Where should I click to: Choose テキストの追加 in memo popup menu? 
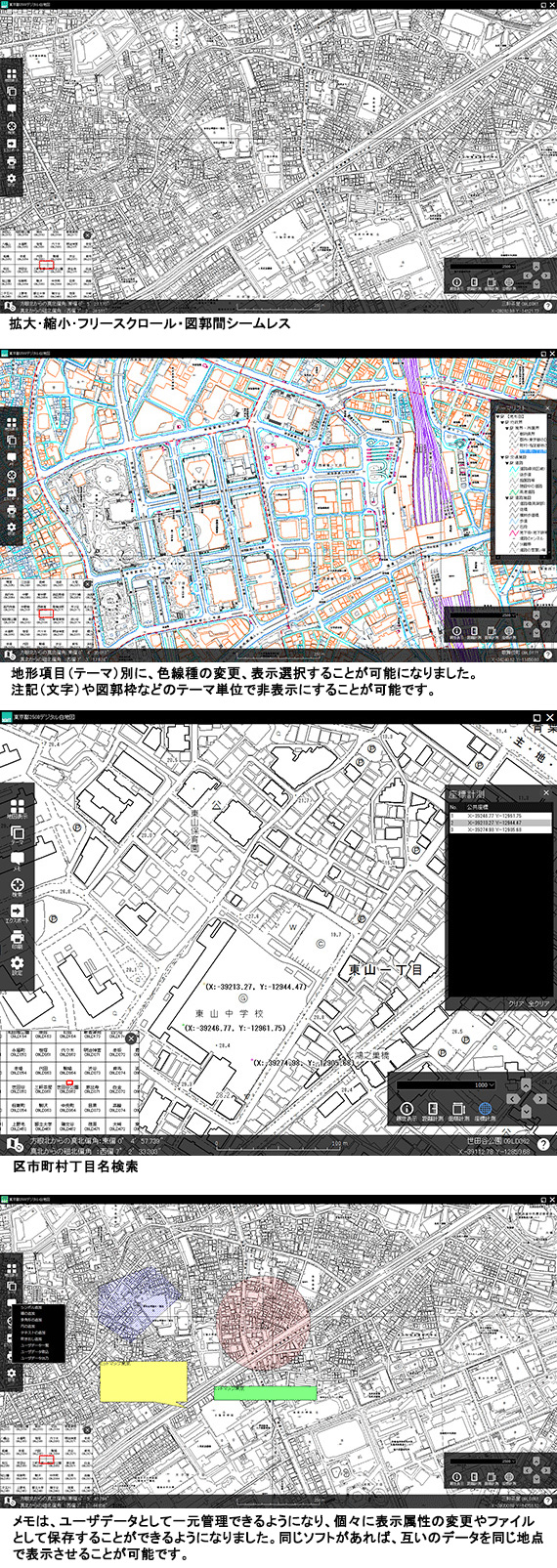[x=33, y=1333]
